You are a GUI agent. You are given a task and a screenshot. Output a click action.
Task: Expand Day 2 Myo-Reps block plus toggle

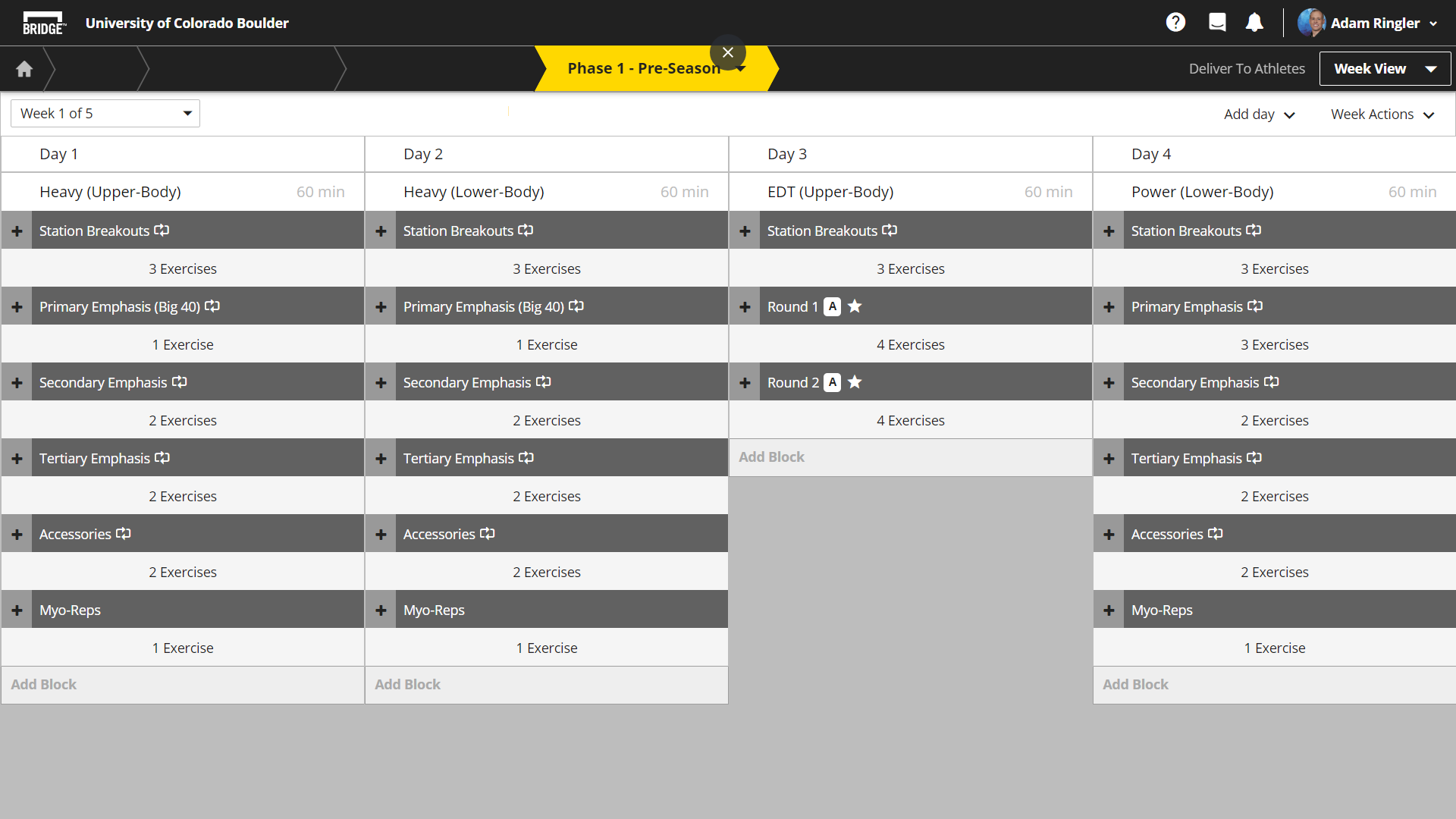[381, 610]
